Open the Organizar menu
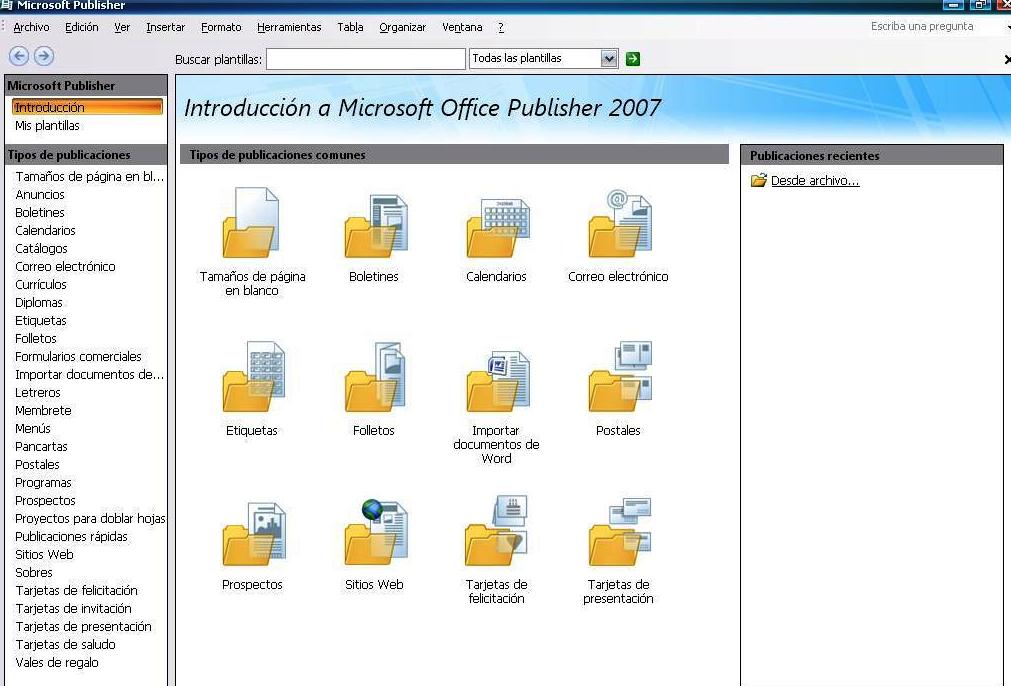This screenshot has width=1011, height=686. [402, 27]
